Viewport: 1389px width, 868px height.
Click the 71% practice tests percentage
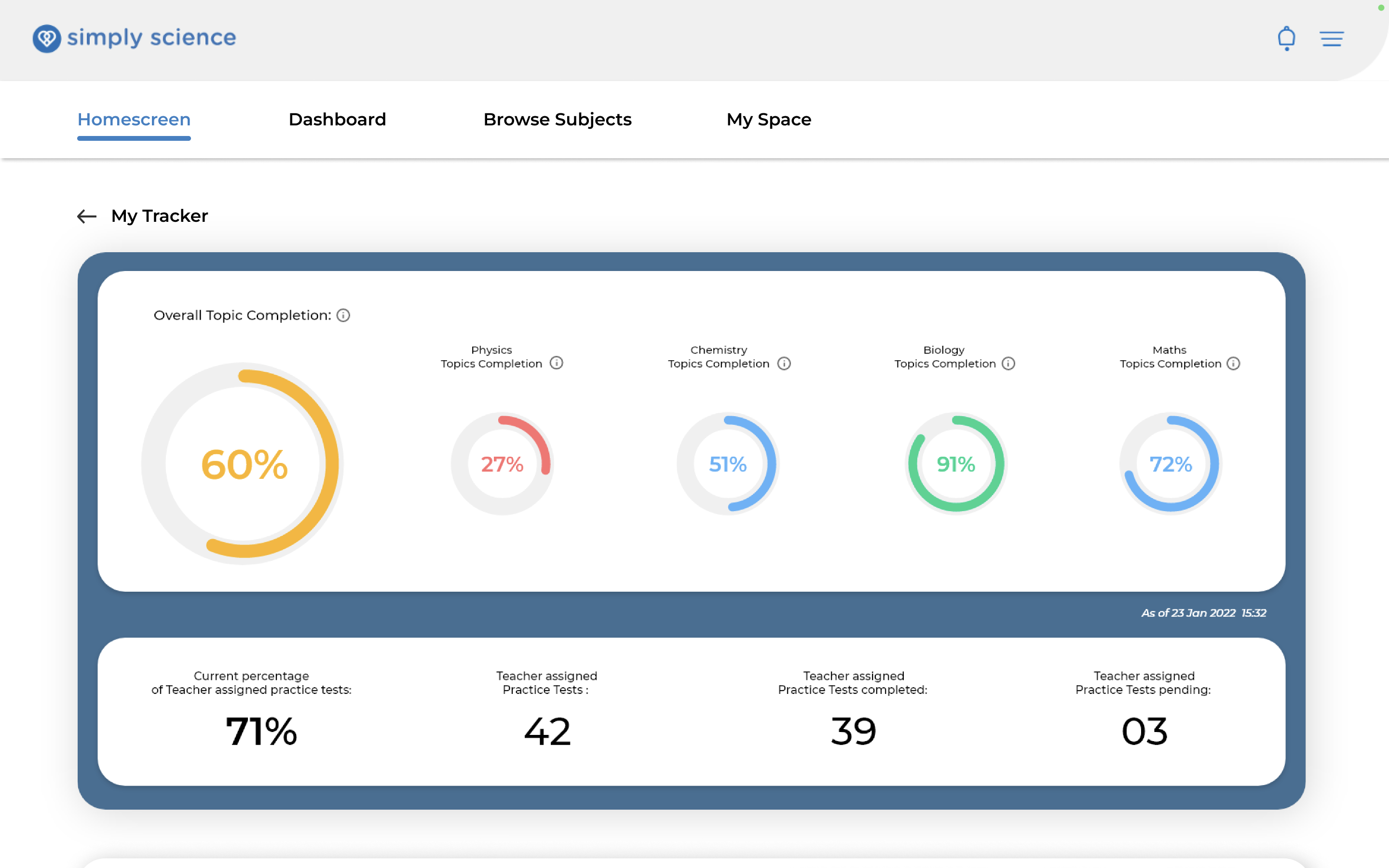(x=262, y=732)
